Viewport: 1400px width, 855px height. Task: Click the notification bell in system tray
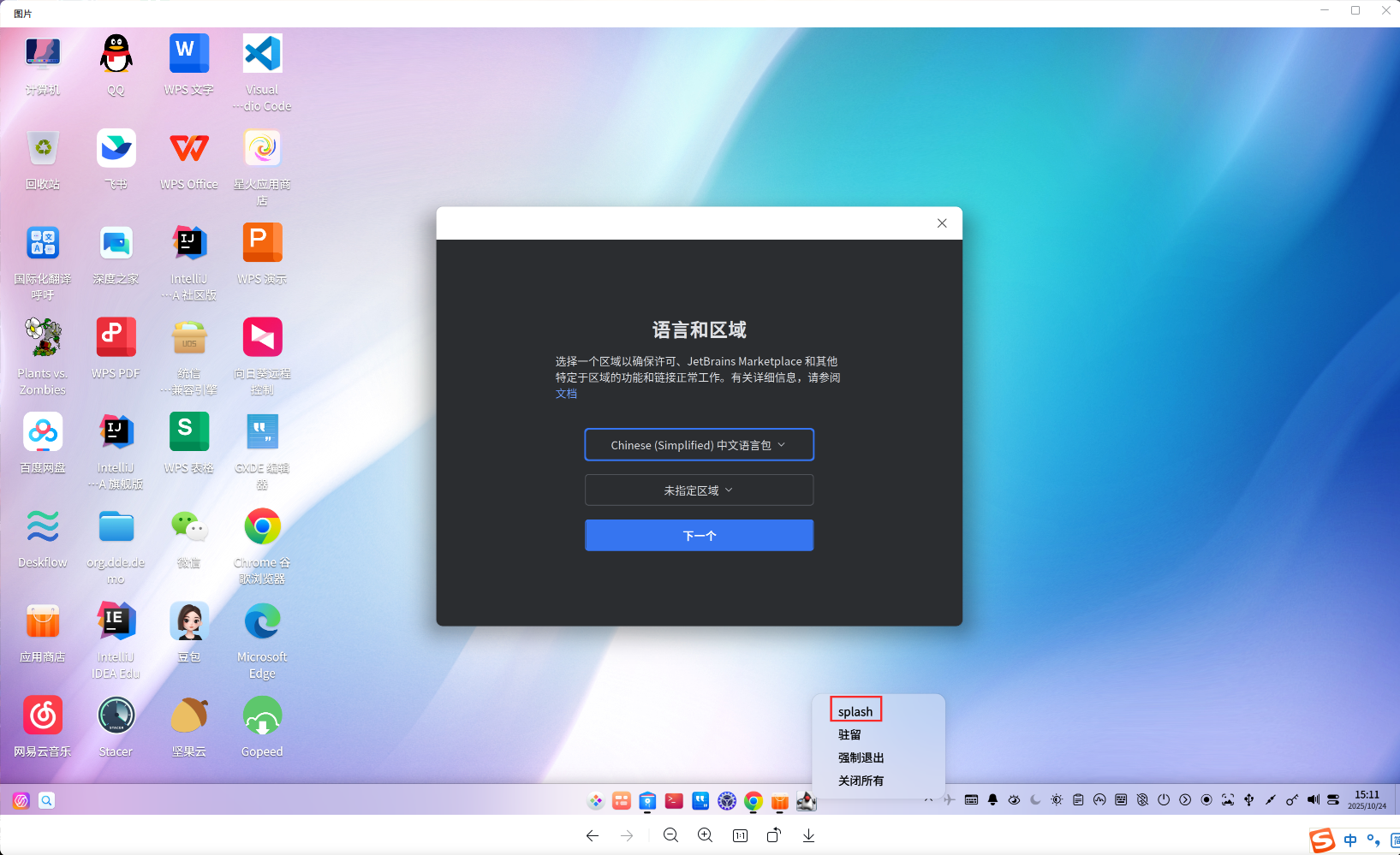pyautogui.click(x=992, y=800)
